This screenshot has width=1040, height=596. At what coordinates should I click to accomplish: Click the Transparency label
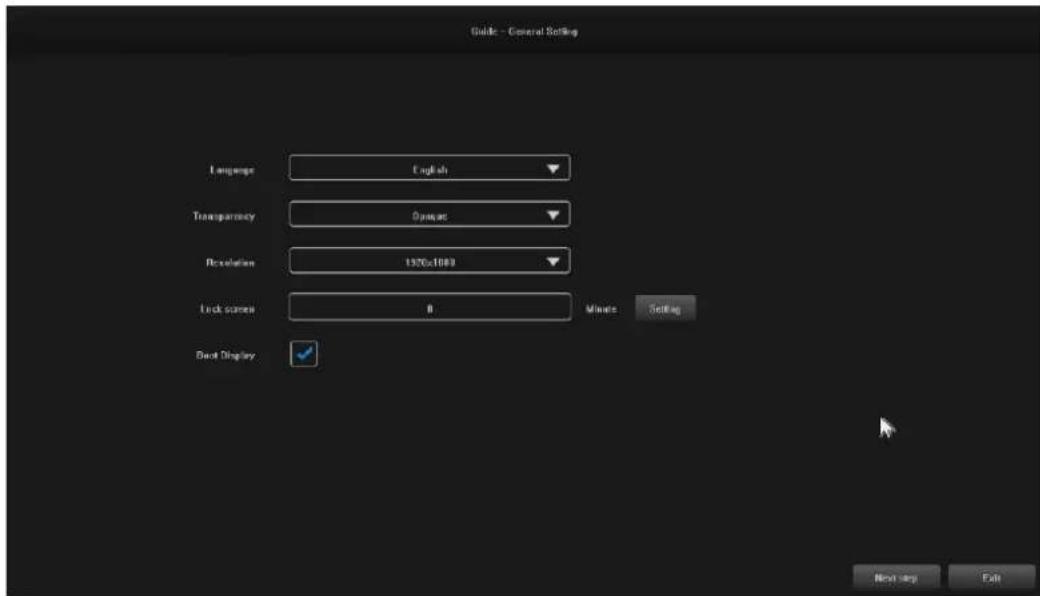224,217
